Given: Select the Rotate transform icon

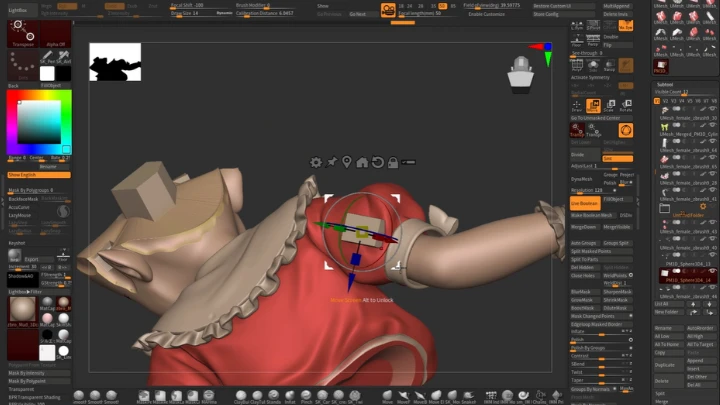Looking at the screenshot, I should [626, 106].
